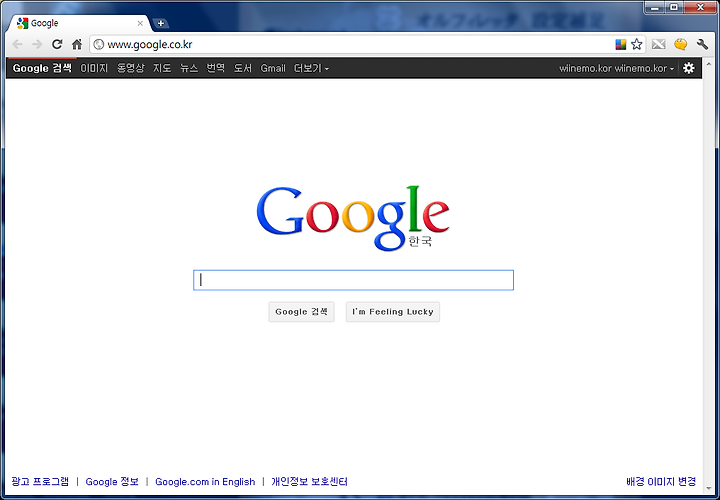
Task: Open 도서 in the black bar
Action: (243, 68)
